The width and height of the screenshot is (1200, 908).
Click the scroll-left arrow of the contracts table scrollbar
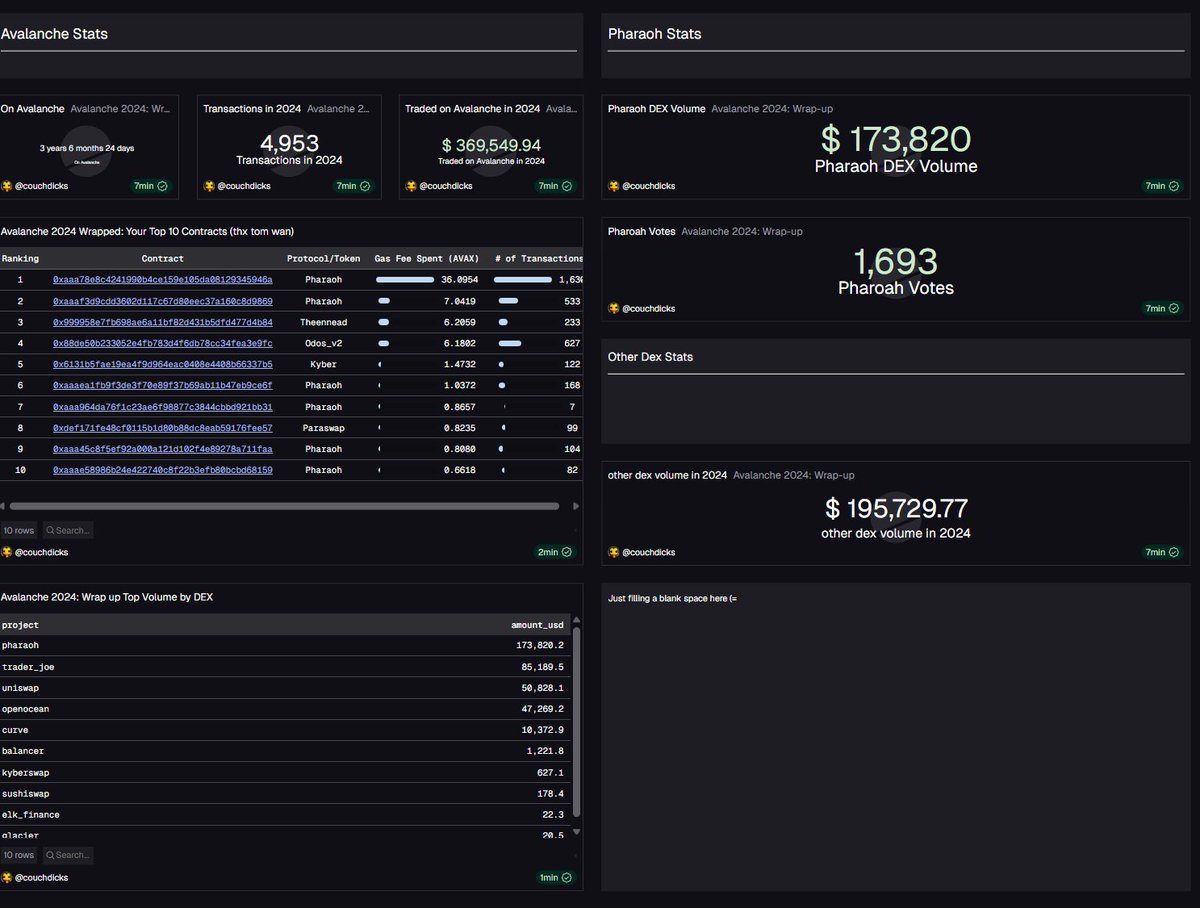pyautogui.click(x=3, y=506)
